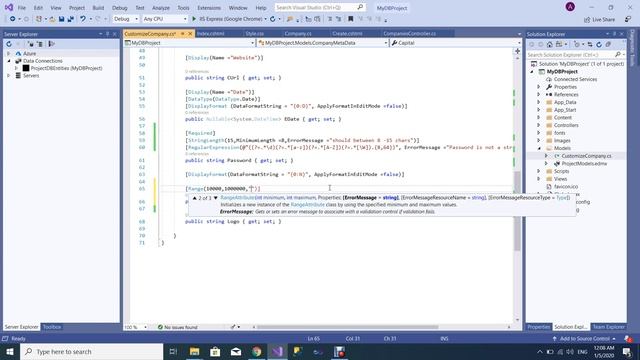
Task: Click the user account avatar
Action: tap(570, 7)
